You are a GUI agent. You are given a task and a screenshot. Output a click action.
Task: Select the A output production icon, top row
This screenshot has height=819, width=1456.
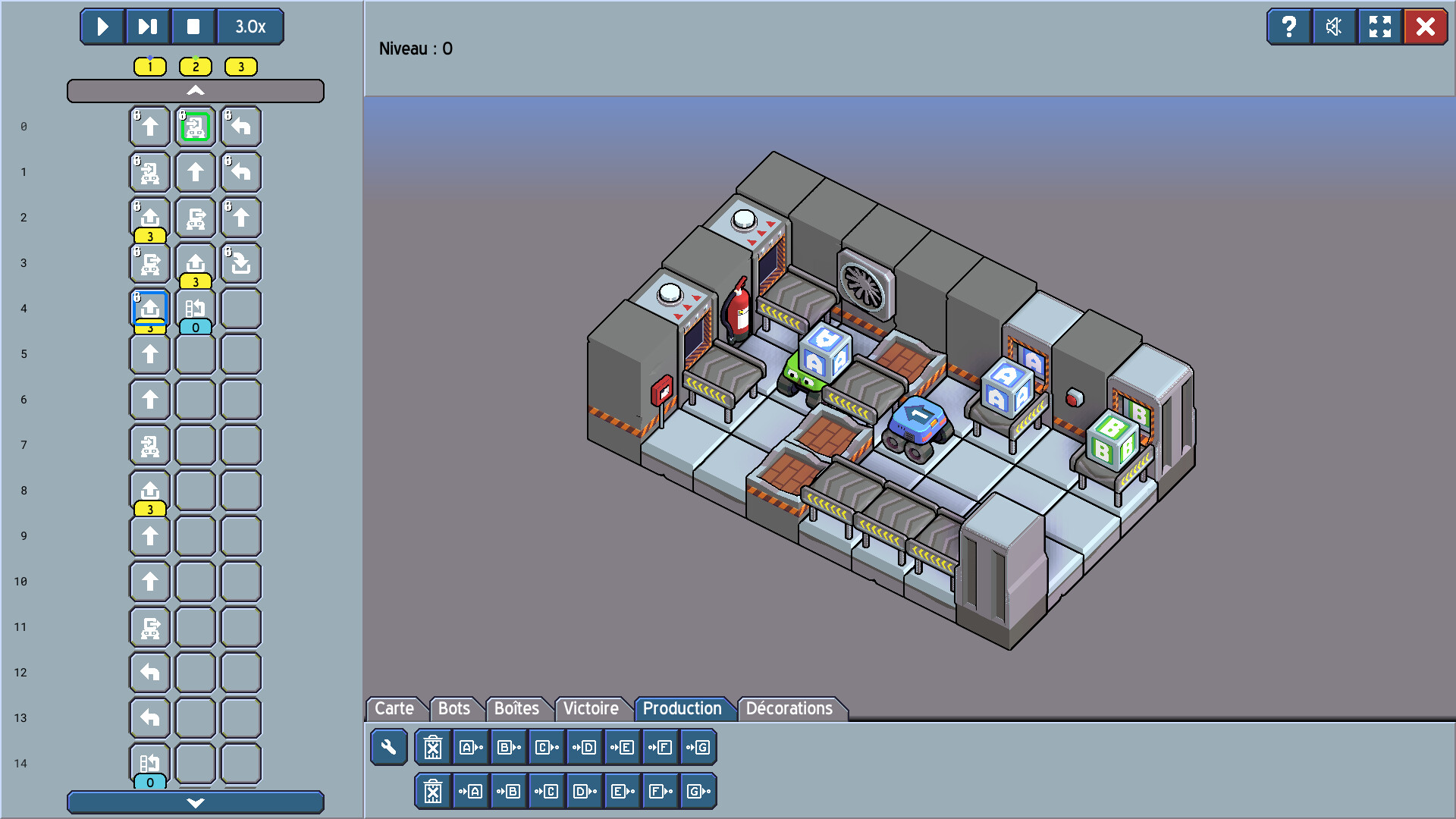tap(471, 747)
